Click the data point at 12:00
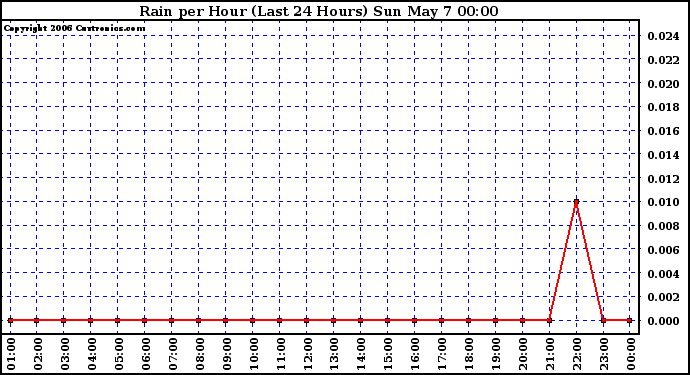This screenshot has height=375, width=690. (307, 320)
